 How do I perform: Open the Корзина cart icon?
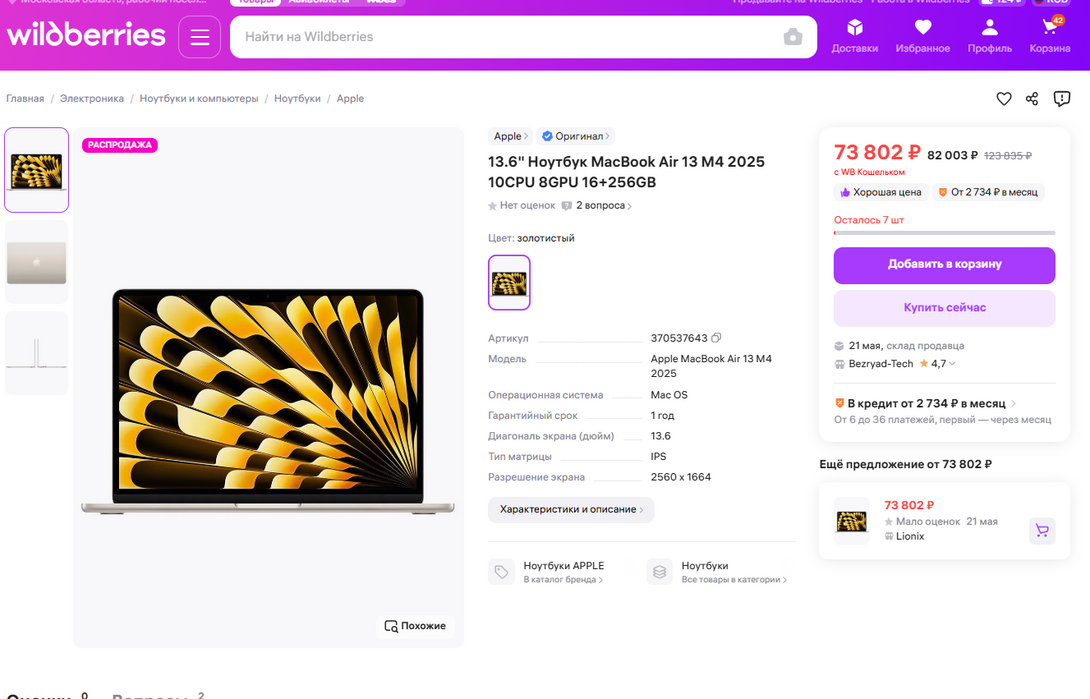pos(1050,36)
